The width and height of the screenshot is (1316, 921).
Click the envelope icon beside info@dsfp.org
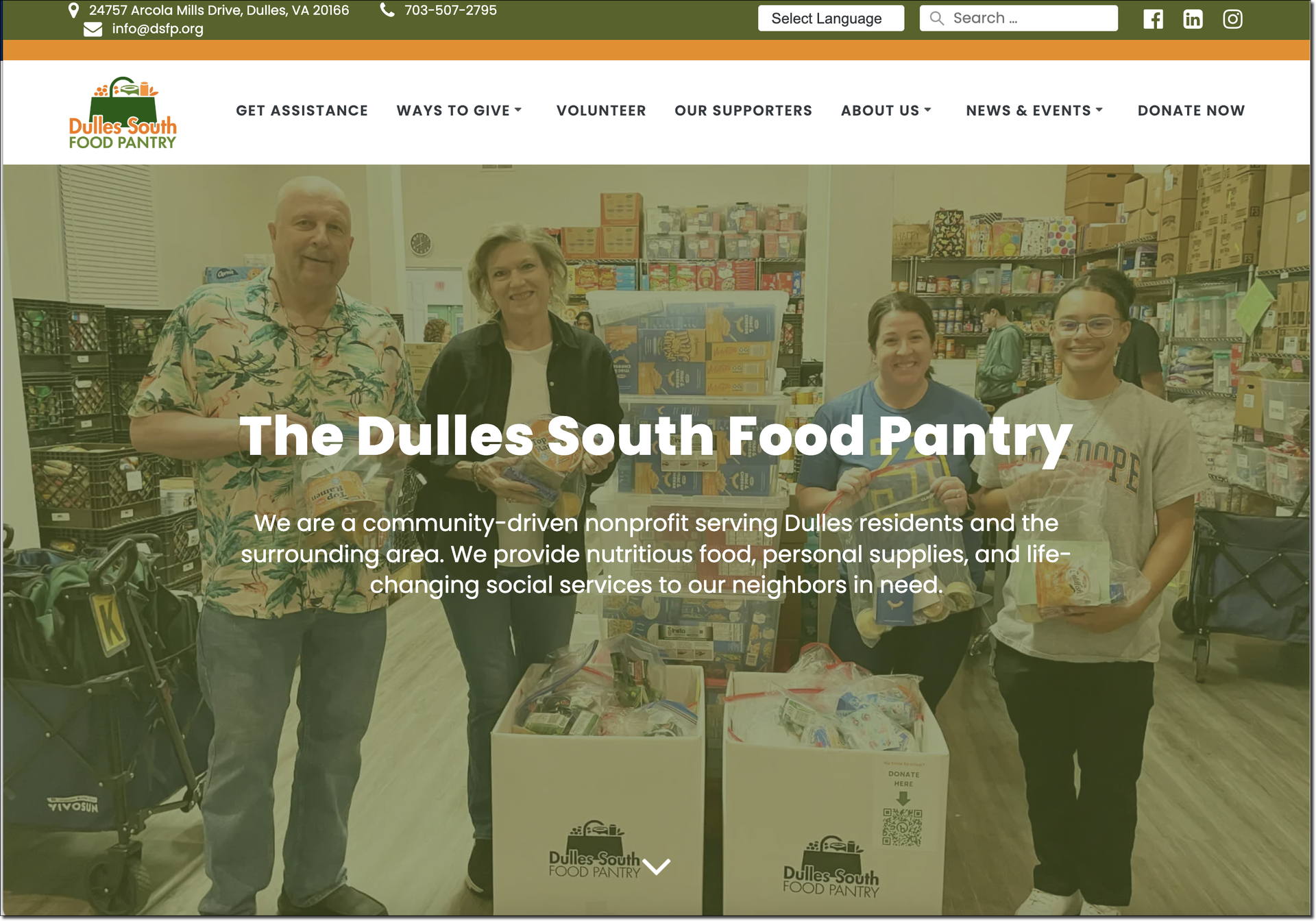pos(93,29)
